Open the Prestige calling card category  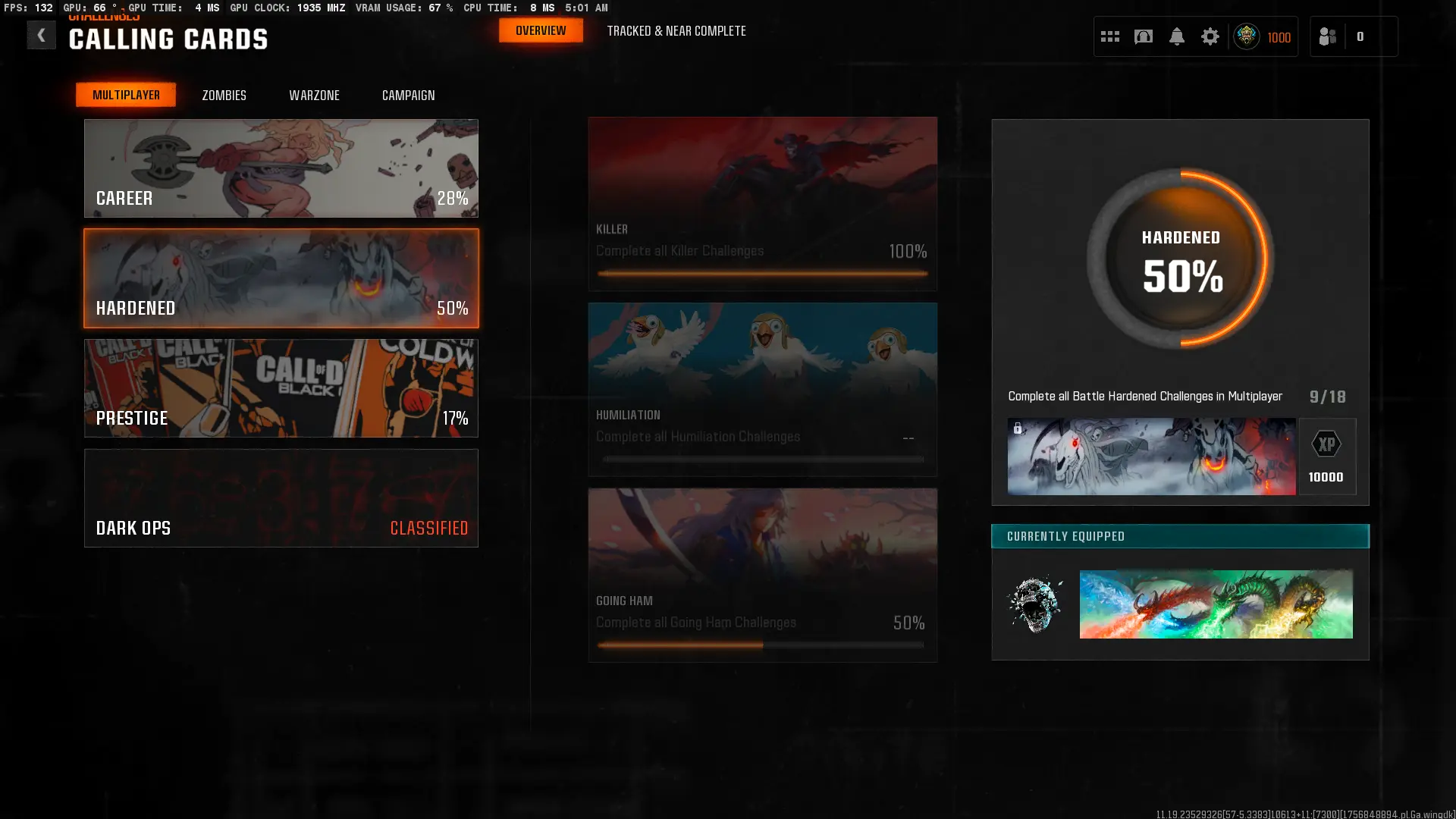pos(281,388)
